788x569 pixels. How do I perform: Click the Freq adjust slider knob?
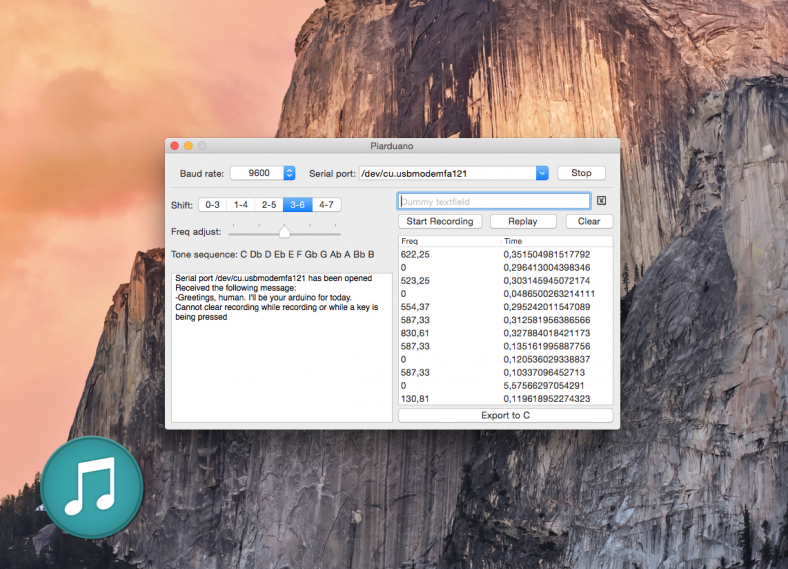click(x=284, y=231)
